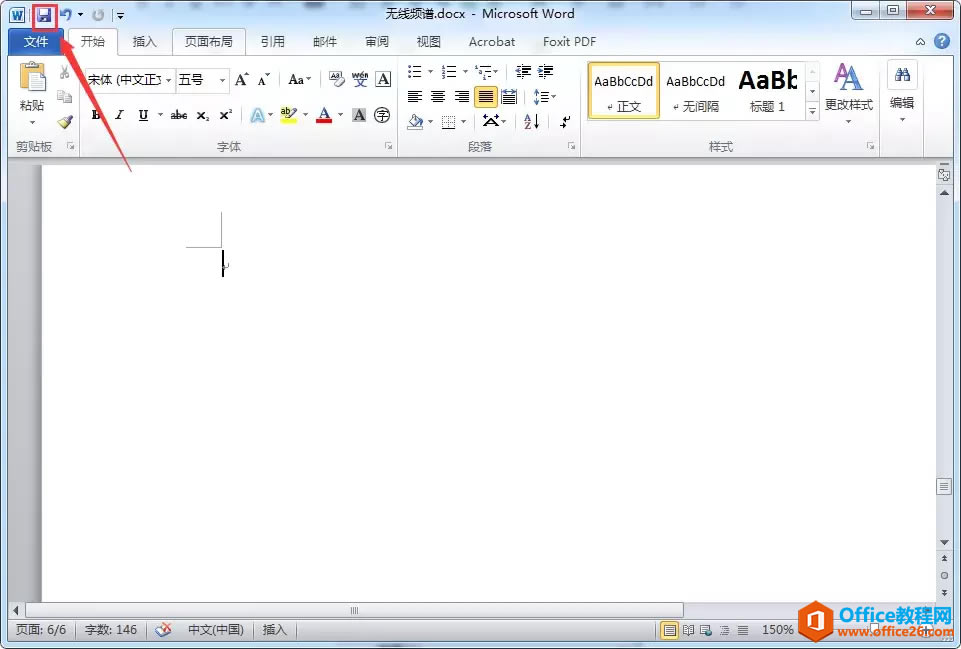Image resolution: width=961 pixels, height=649 pixels.
Task: Click the Text Effects glowing A icon
Action: coord(257,115)
